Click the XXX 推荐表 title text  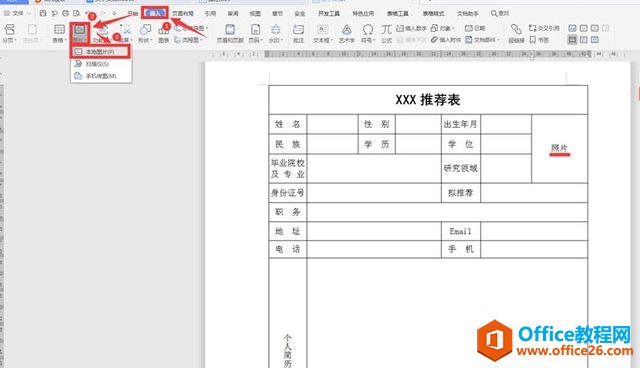428,100
